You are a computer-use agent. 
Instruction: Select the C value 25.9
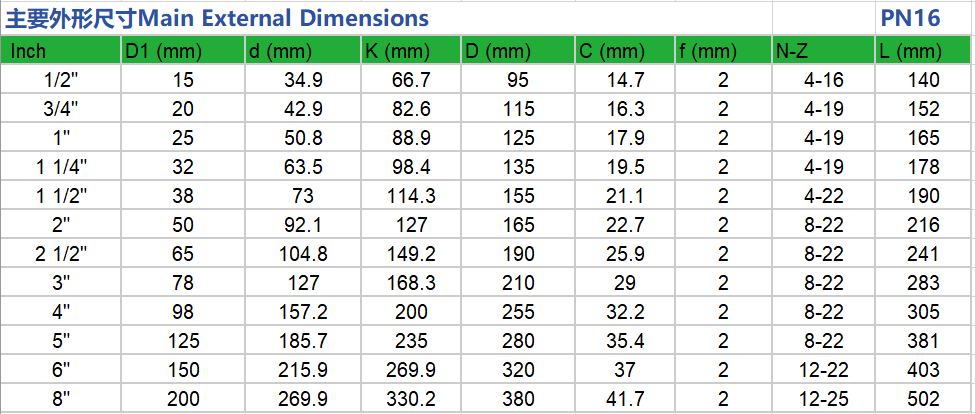coord(625,254)
